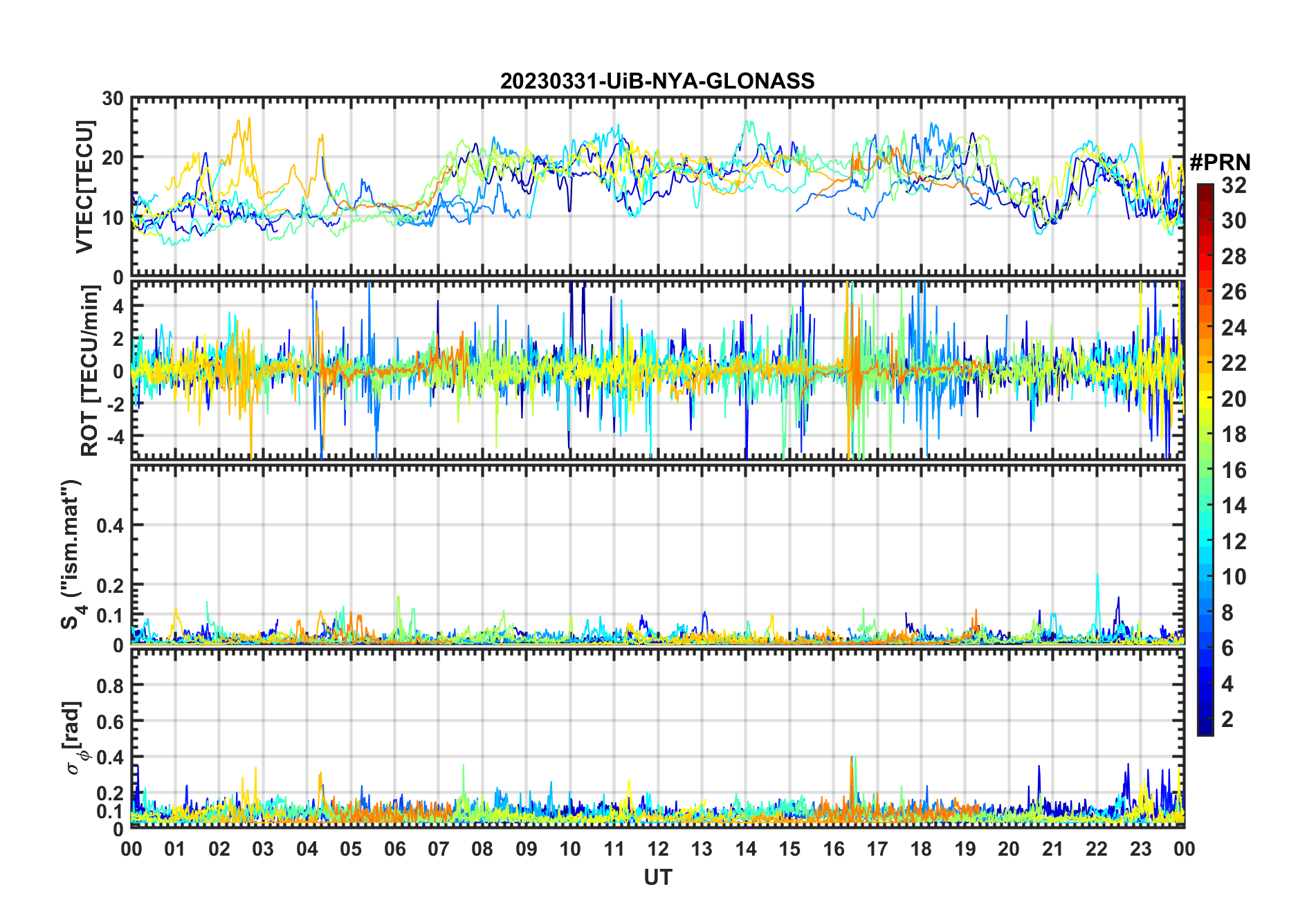Click the positive 4 tick on ROT axis
Screen dimensions: 1316x920
(118, 306)
